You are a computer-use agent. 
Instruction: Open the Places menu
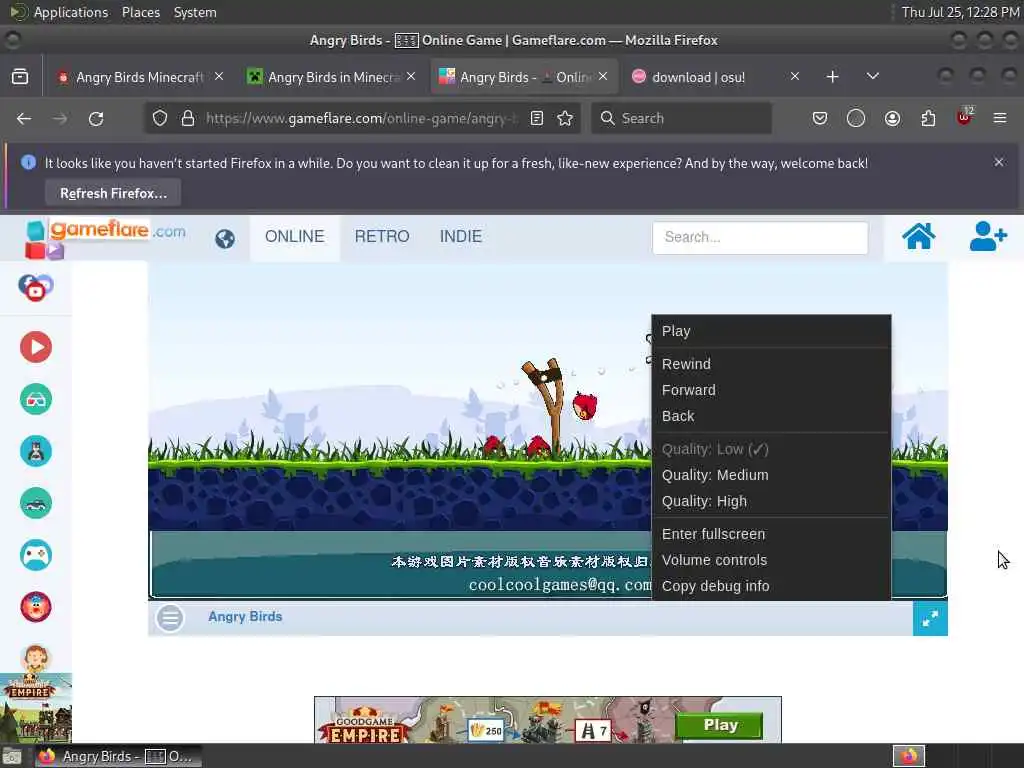(x=141, y=12)
